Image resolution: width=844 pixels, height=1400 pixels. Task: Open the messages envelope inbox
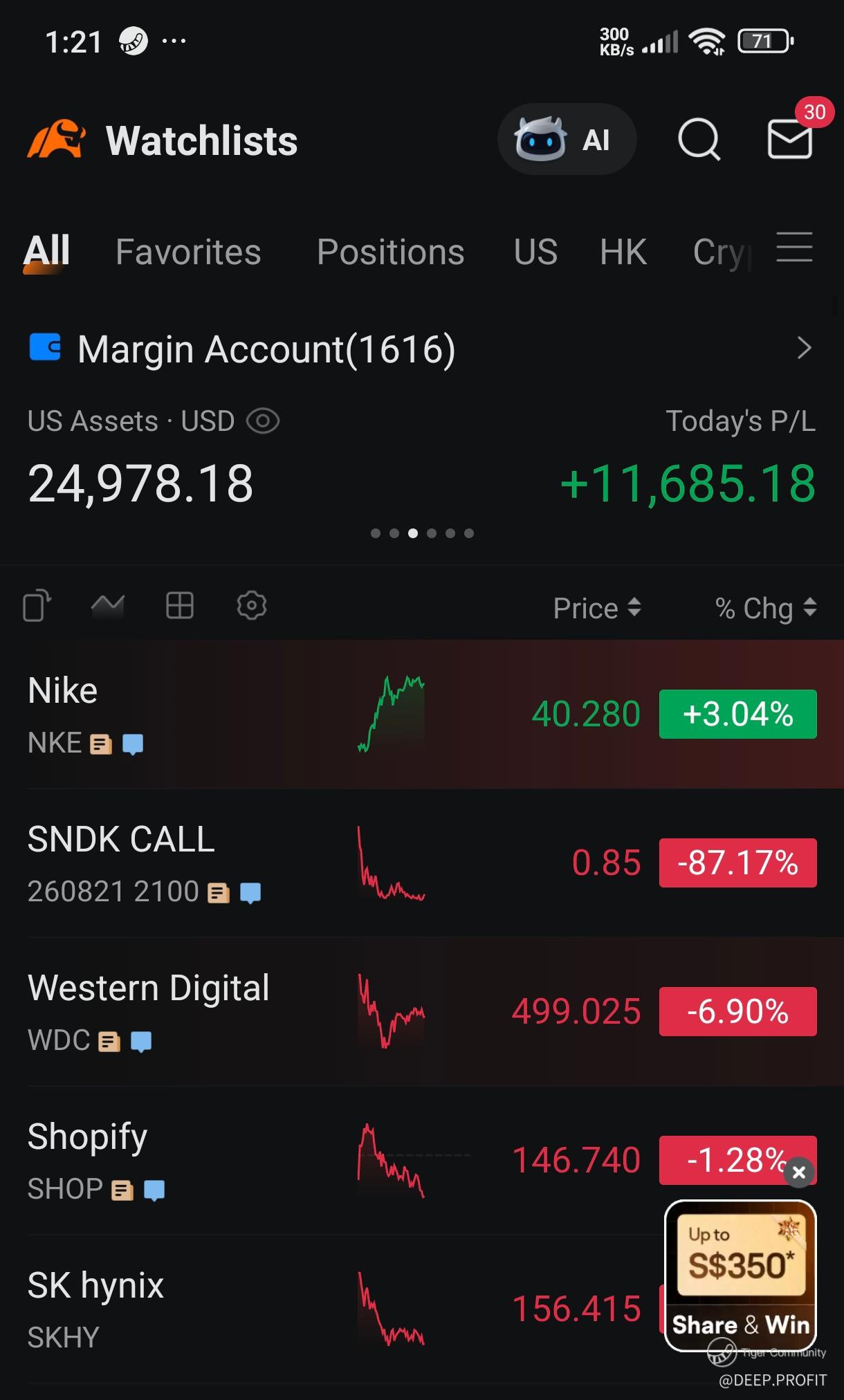[789, 140]
